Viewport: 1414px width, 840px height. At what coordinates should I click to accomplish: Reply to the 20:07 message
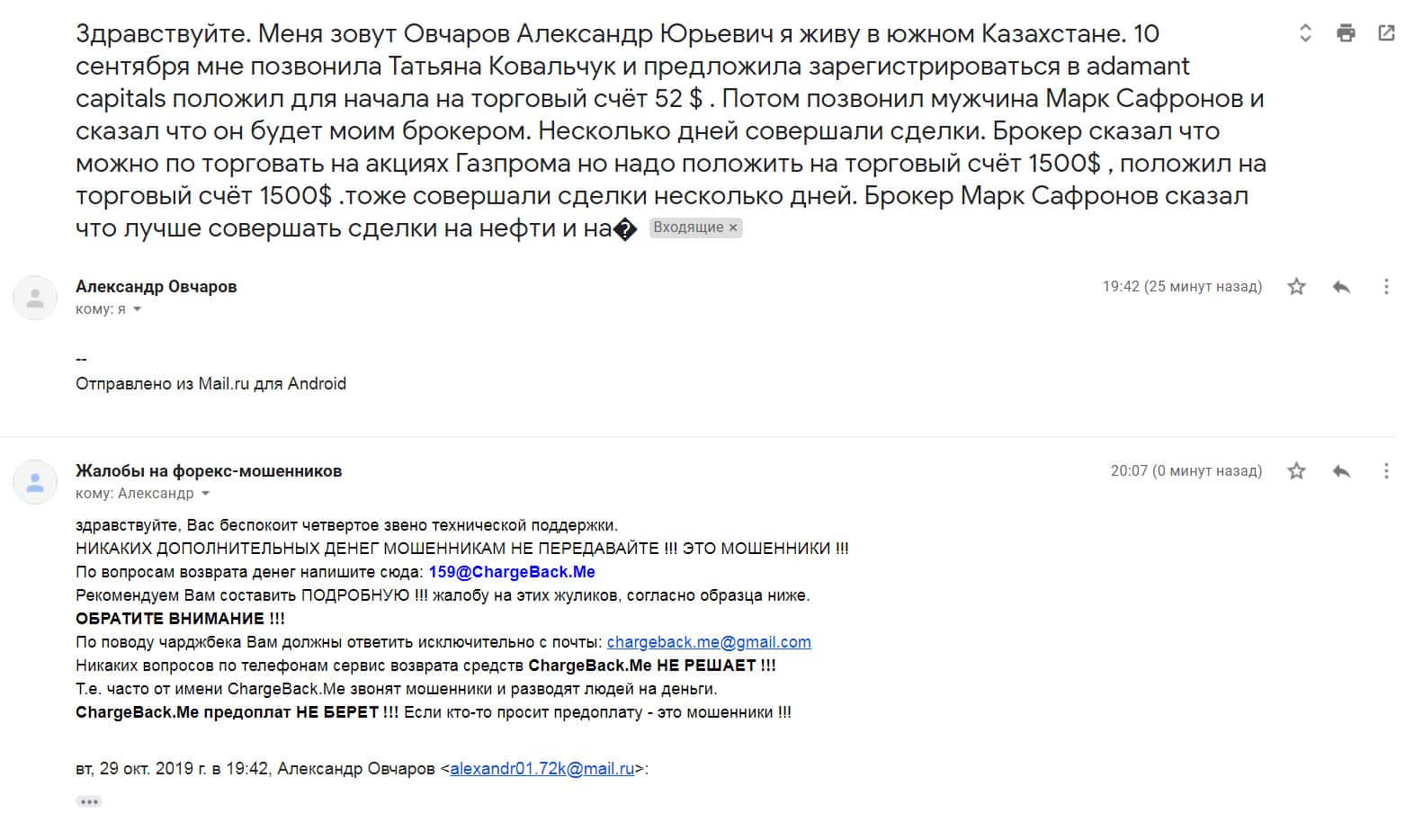click(1341, 471)
